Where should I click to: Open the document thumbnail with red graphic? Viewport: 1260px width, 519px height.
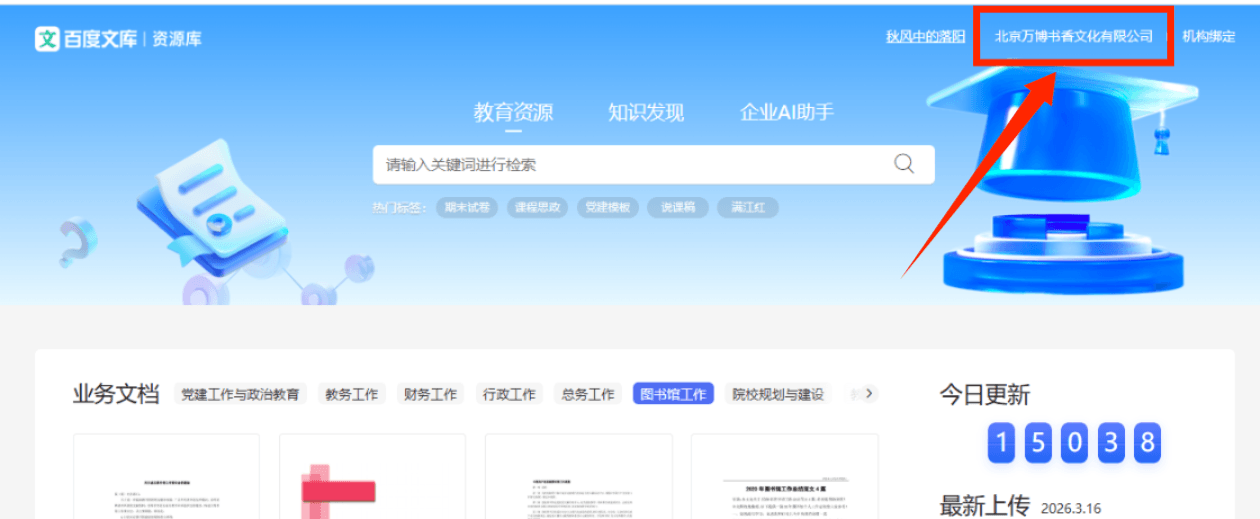[372, 476]
